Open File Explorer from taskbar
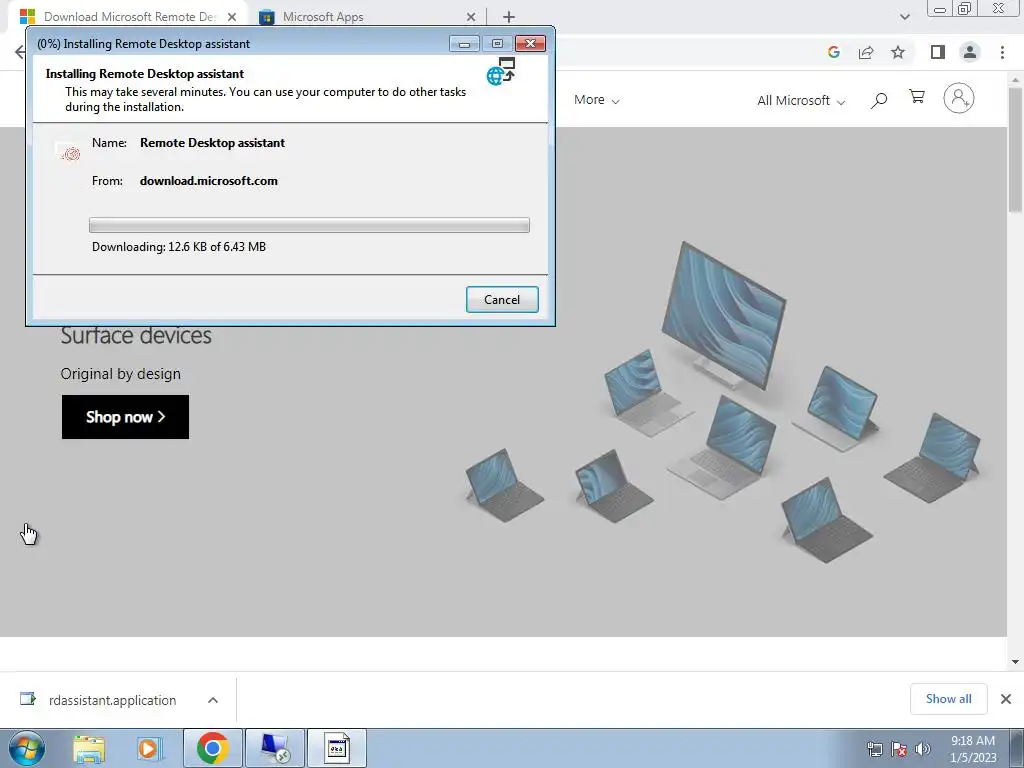This screenshot has height=768, width=1024. [x=89, y=748]
